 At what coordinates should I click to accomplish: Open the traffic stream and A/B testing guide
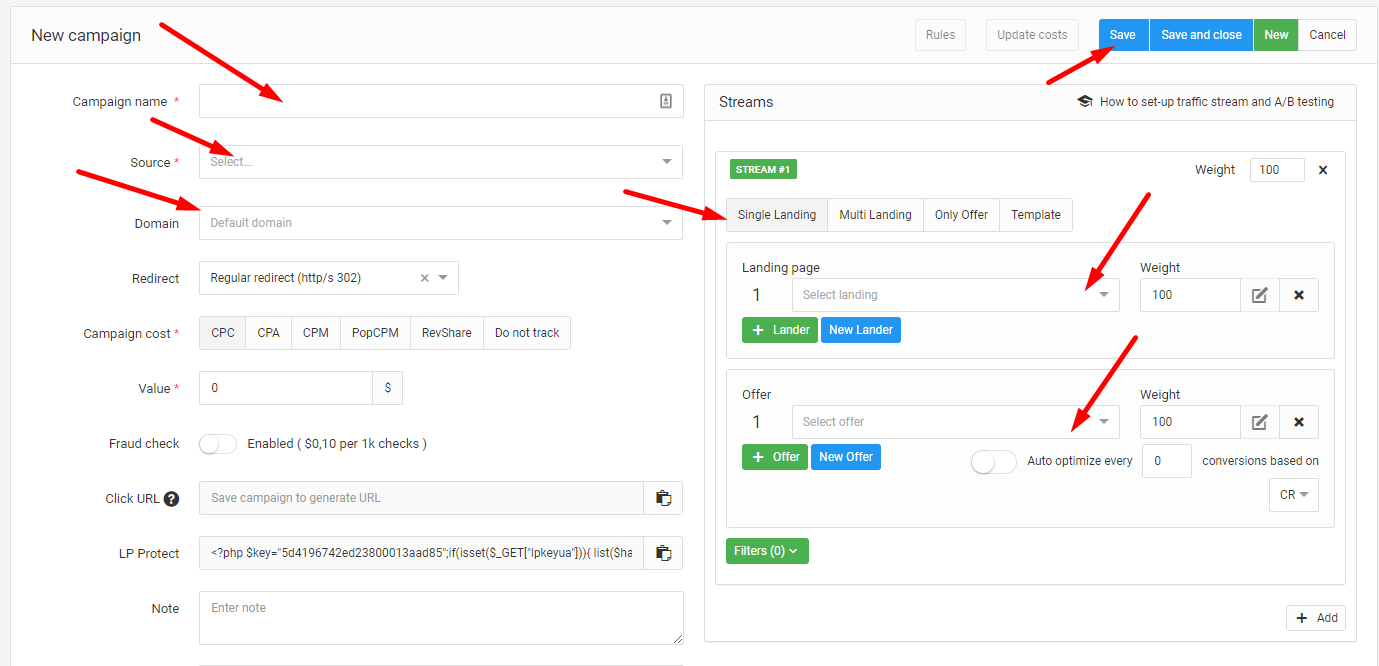[1205, 102]
